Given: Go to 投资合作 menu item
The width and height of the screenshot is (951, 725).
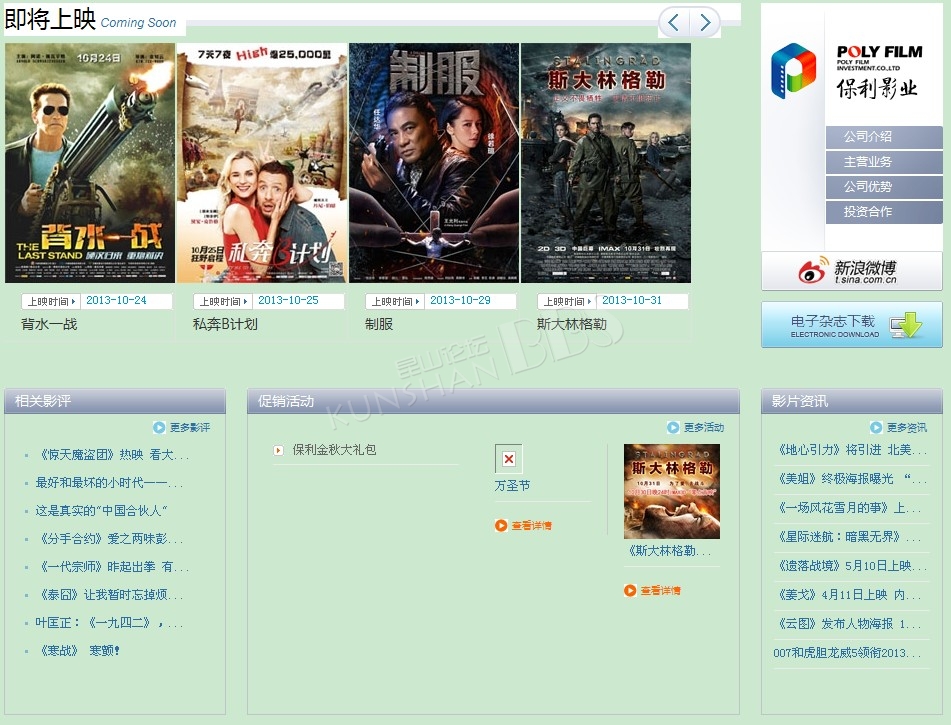Looking at the screenshot, I should click(x=884, y=212).
